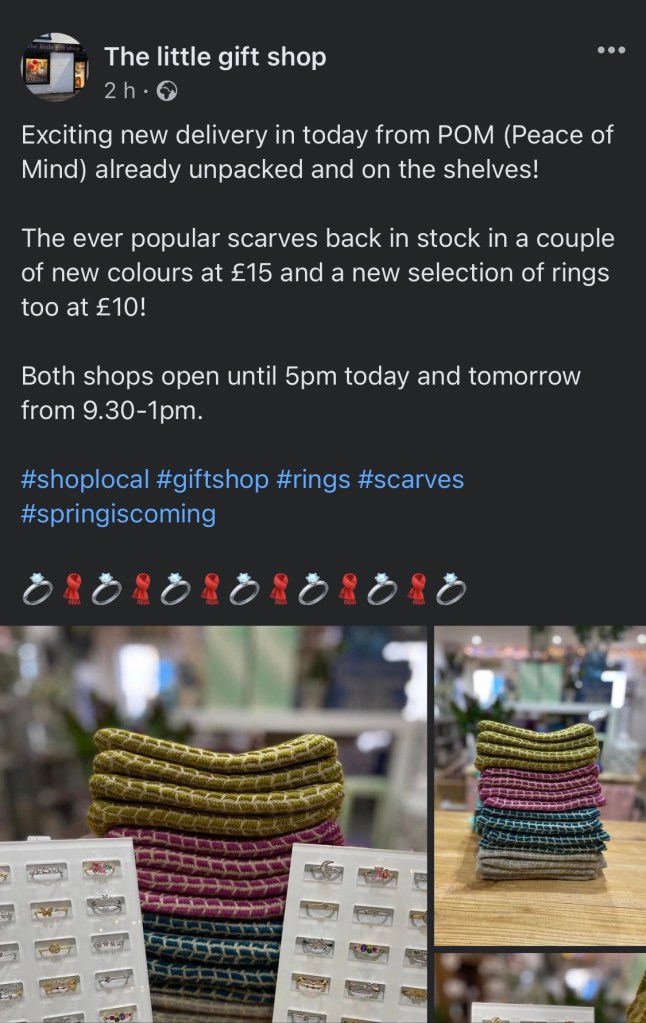Tap the ring tray at the photo's left

pyautogui.click(x=70, y=931)
